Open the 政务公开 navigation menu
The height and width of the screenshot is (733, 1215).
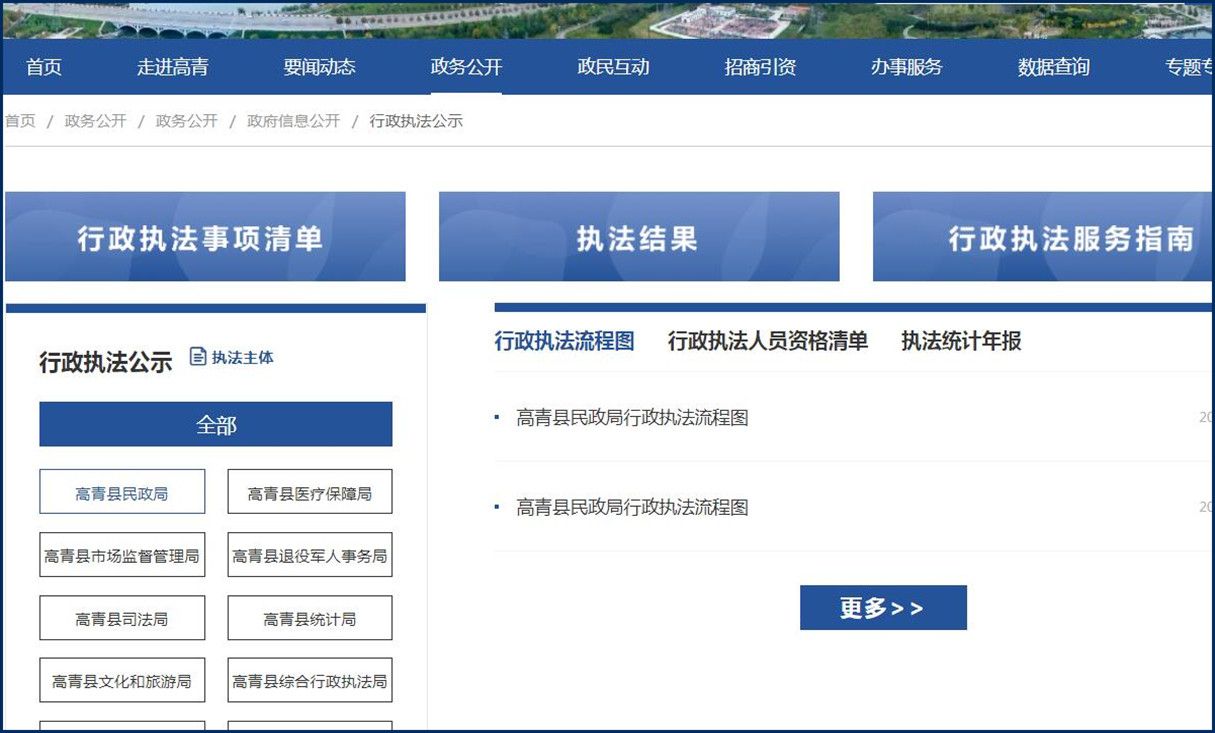click(466, 67)
